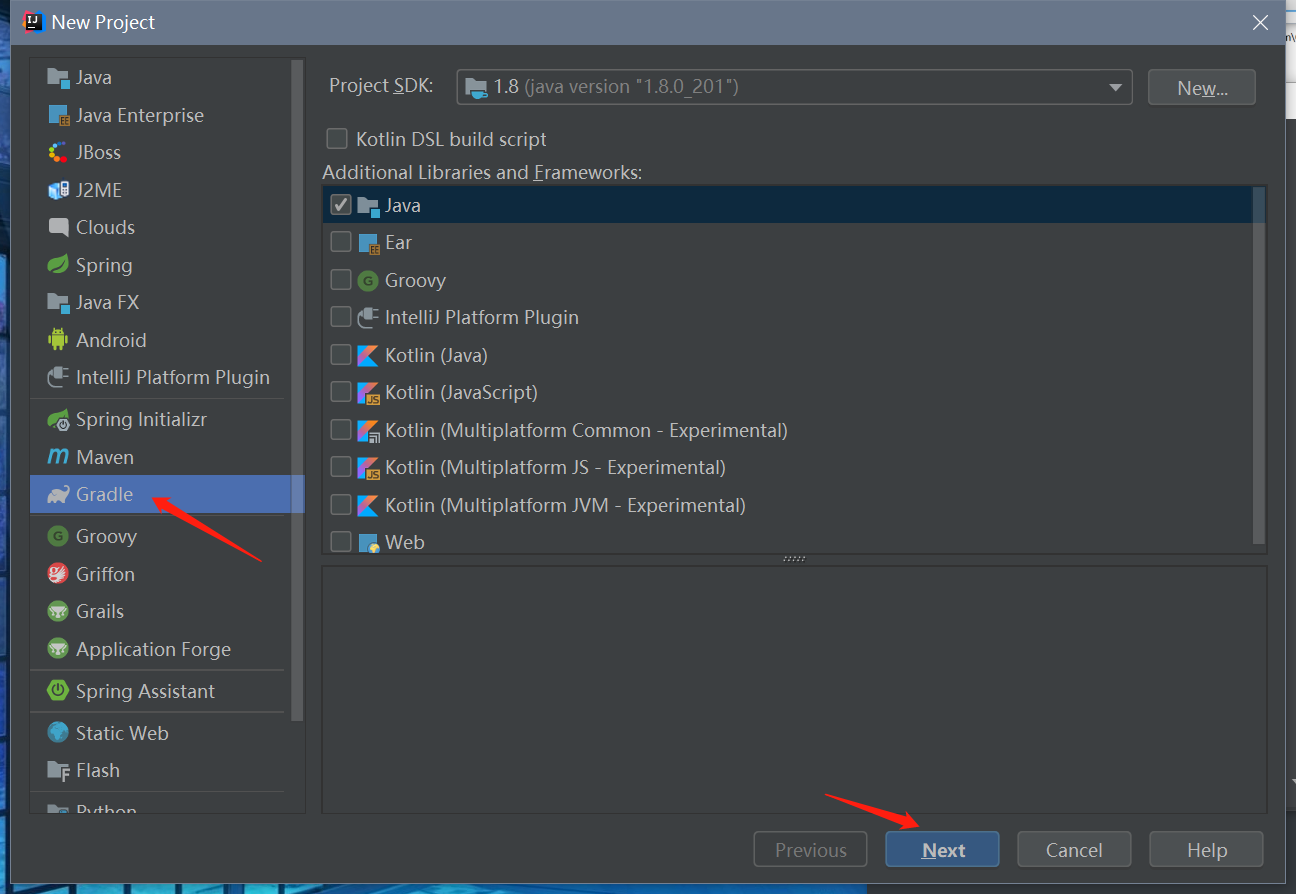Check the Kotlin (Java) checkbox

pos(341,355)
